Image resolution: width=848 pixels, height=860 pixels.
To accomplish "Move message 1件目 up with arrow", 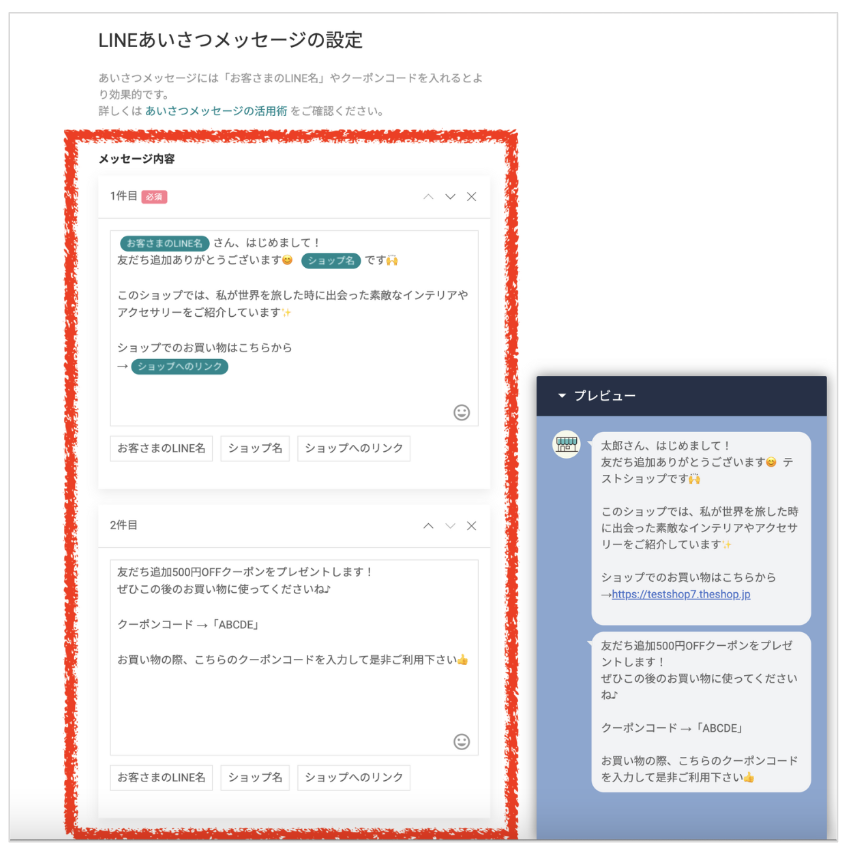I will pos(428,196).
